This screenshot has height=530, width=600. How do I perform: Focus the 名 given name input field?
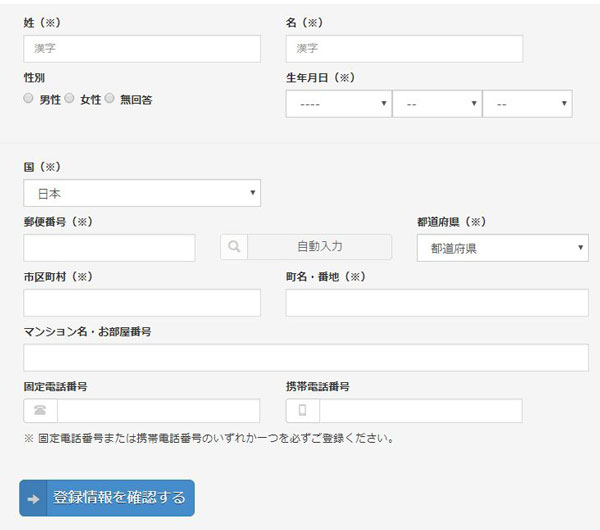click(x=404, y=49)
